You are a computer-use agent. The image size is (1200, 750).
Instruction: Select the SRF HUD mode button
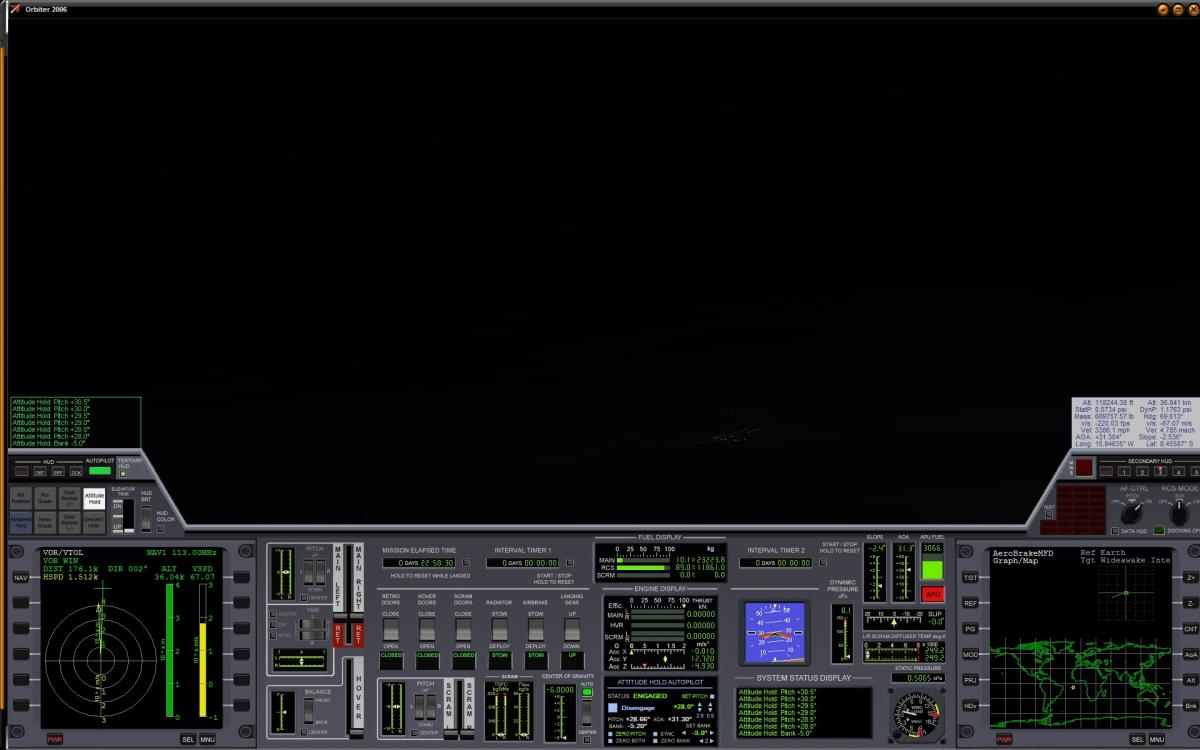58,471
